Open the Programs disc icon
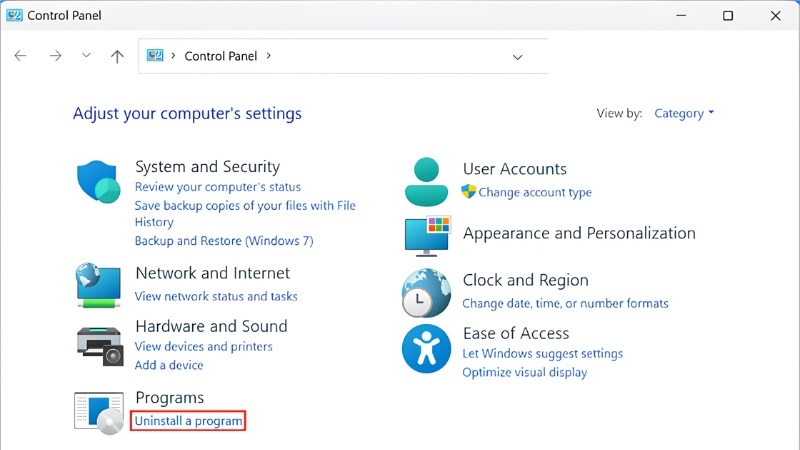The width and height of the screenshot is (800, 450). tap(99, 413)
